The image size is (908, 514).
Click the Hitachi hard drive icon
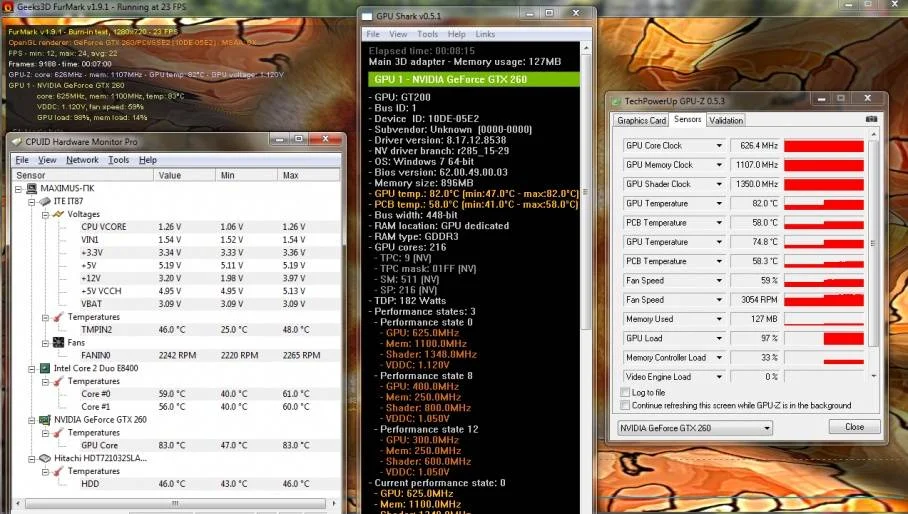pyautogui.click(x=45, y=458)
